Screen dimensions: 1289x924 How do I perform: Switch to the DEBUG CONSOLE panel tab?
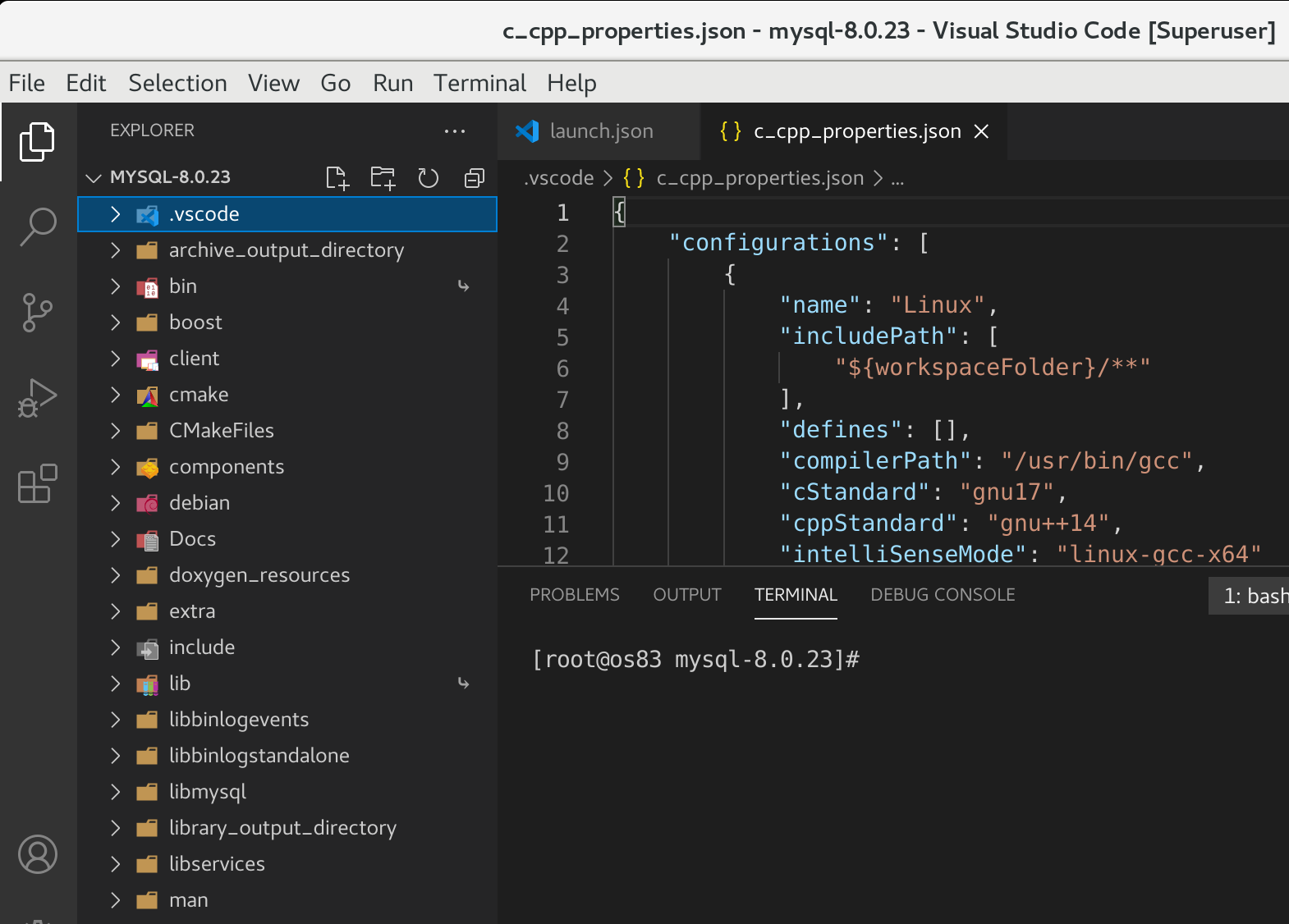[943, 595]
